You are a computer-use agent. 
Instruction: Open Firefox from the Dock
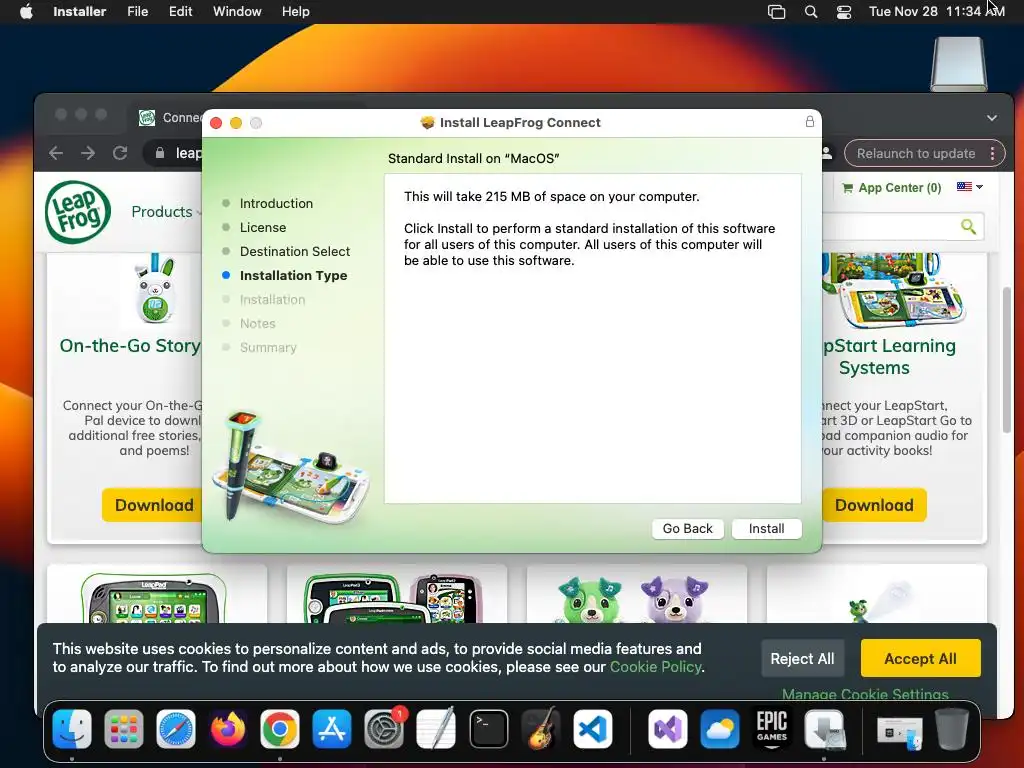(x=228, y=729)
